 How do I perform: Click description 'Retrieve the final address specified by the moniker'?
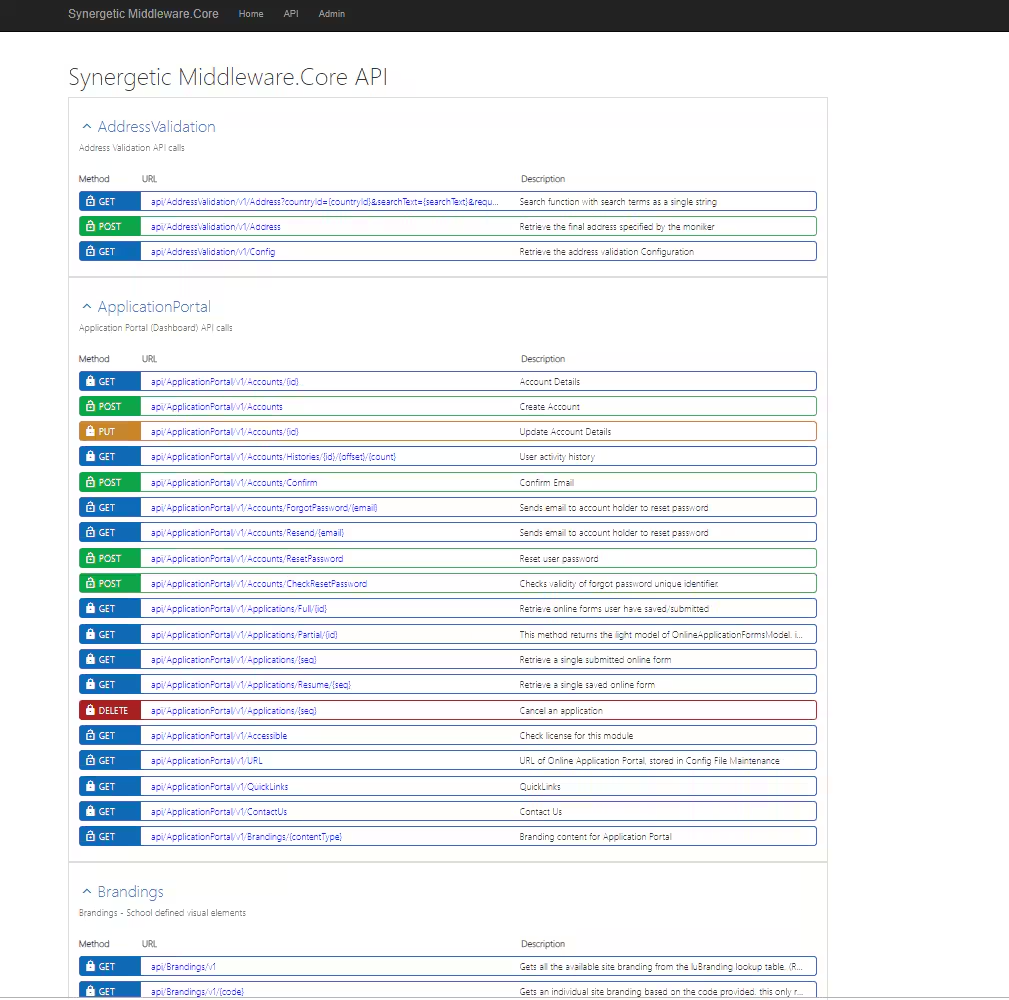[616, 227]
